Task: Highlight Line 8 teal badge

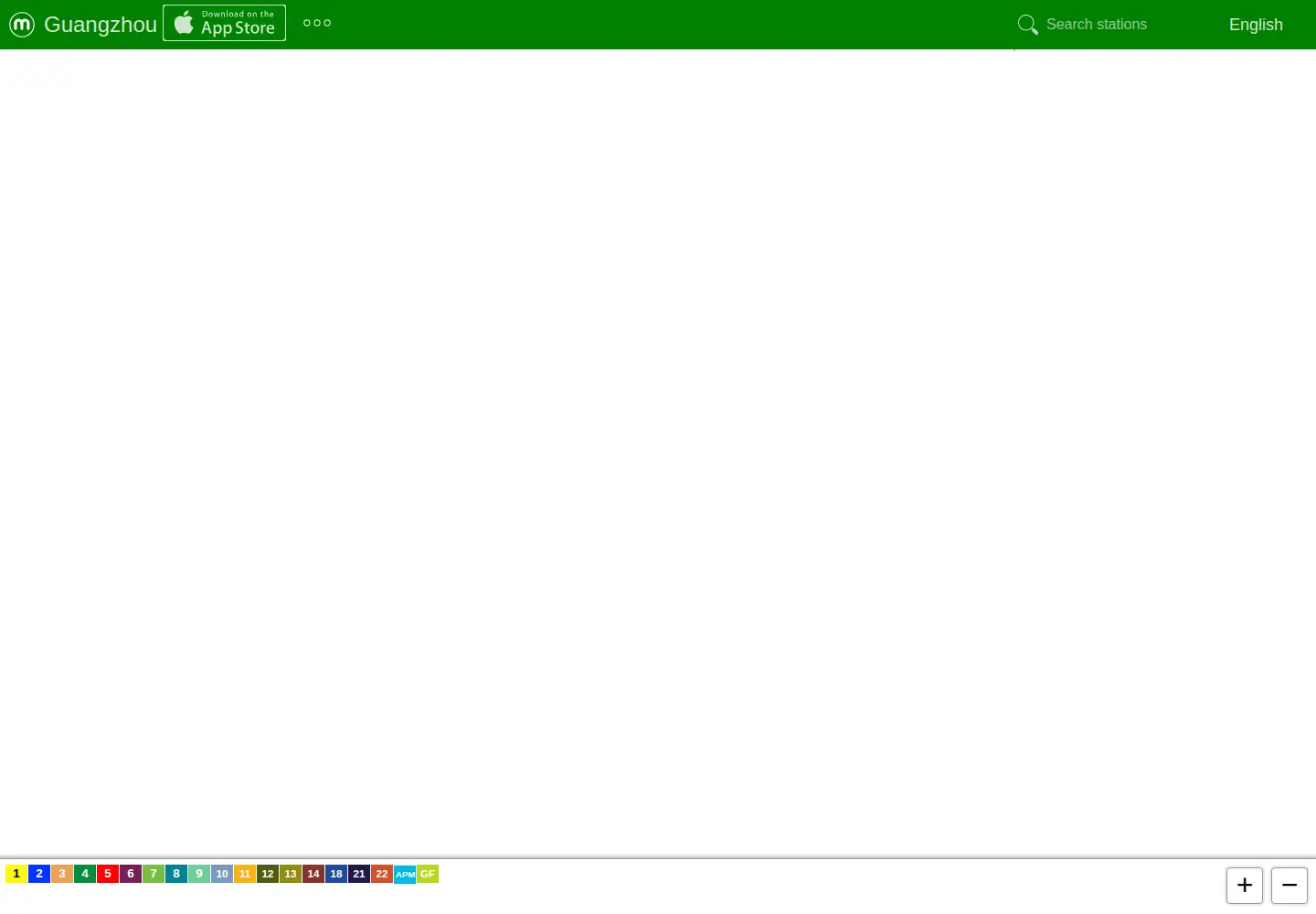Action: point(176,874)
